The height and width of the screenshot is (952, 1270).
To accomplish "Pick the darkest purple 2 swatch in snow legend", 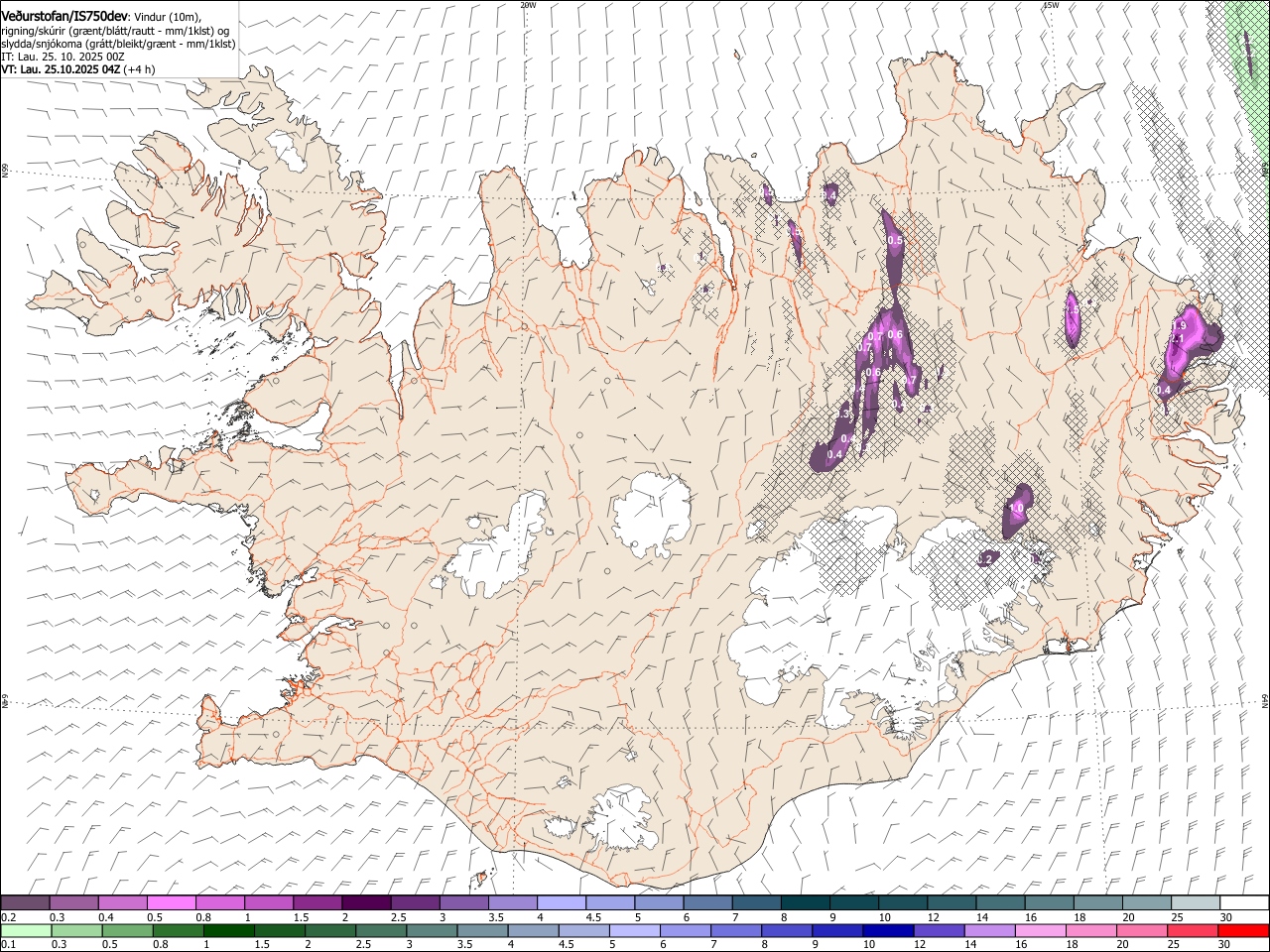I will (x=366, y=902).
